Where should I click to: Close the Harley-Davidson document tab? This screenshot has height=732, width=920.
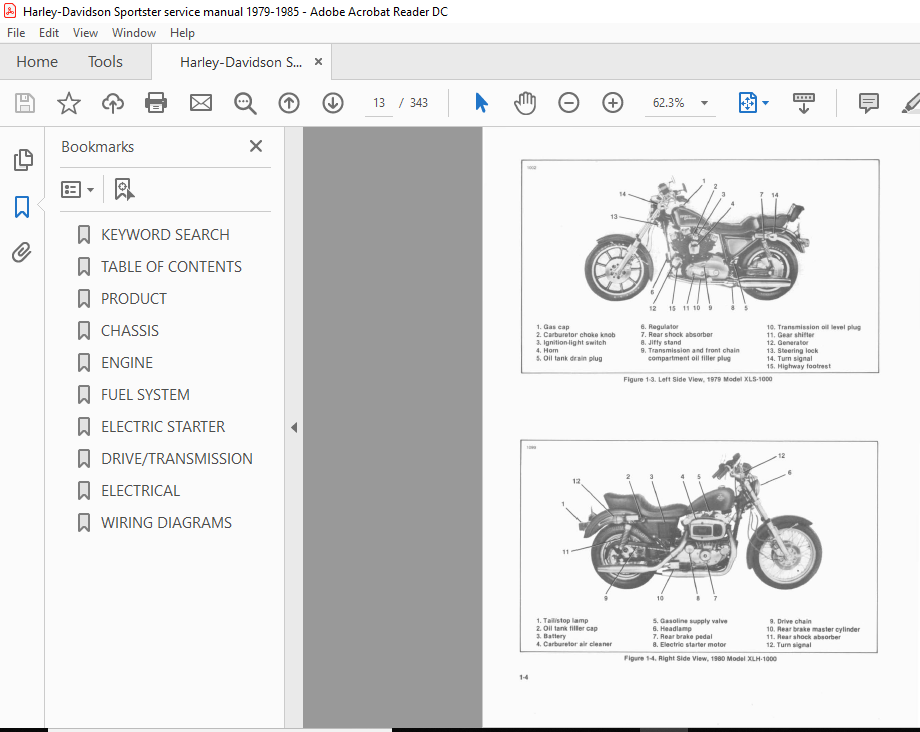click(318, 62)
